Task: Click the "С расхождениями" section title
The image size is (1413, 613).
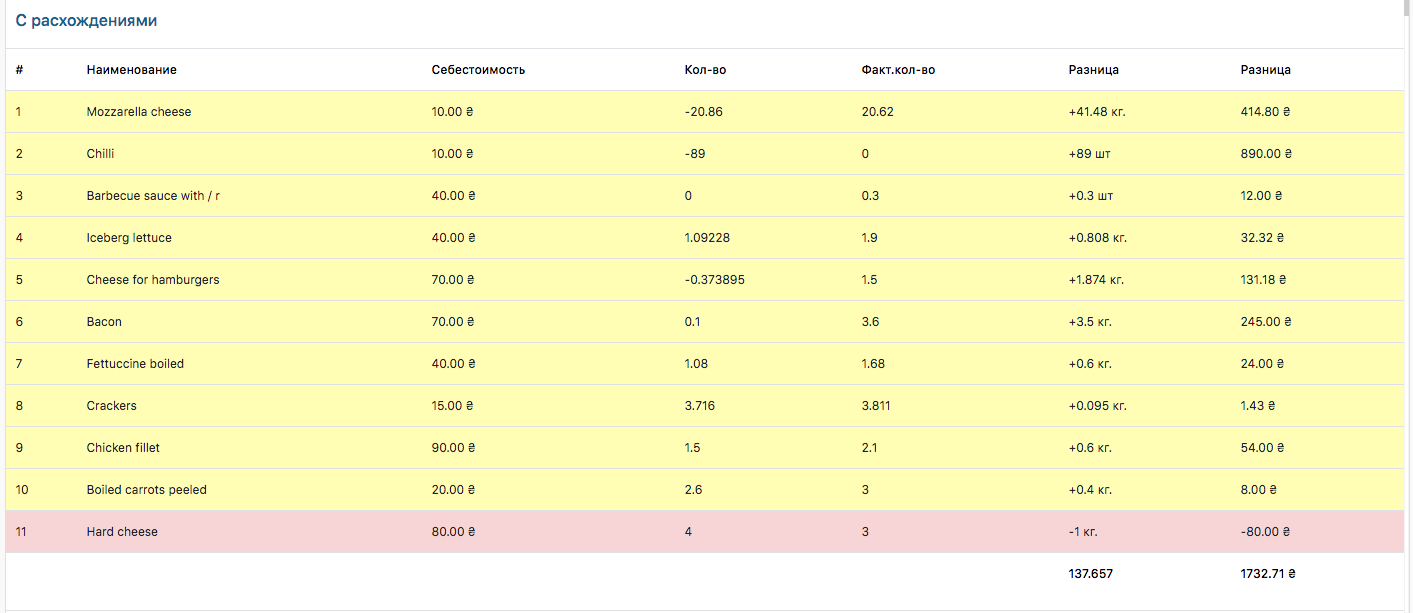Action: (86, 21)
